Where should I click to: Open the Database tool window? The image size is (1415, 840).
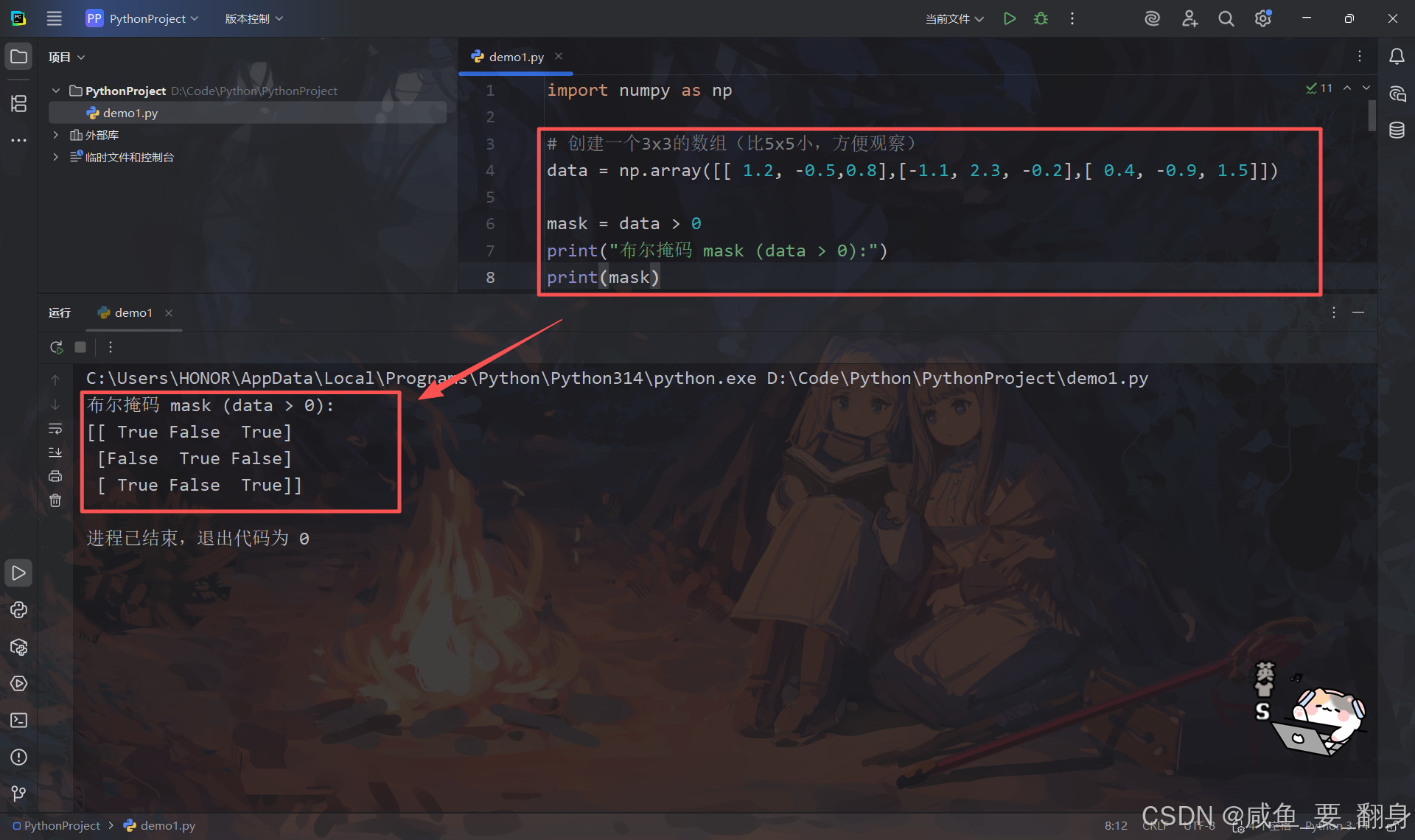click(1397, 130)
